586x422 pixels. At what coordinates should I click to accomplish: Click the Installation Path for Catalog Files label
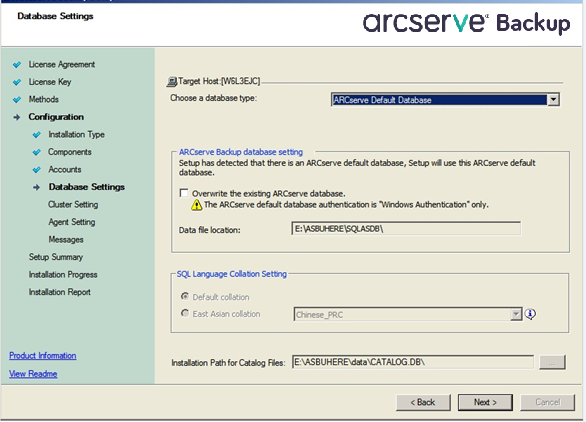pyautogui.click(x=228, y=363)
